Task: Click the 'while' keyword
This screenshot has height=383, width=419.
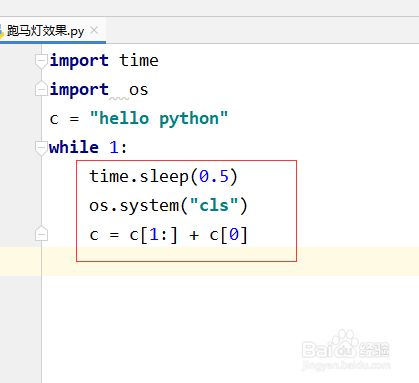Action: pos(74,147)
